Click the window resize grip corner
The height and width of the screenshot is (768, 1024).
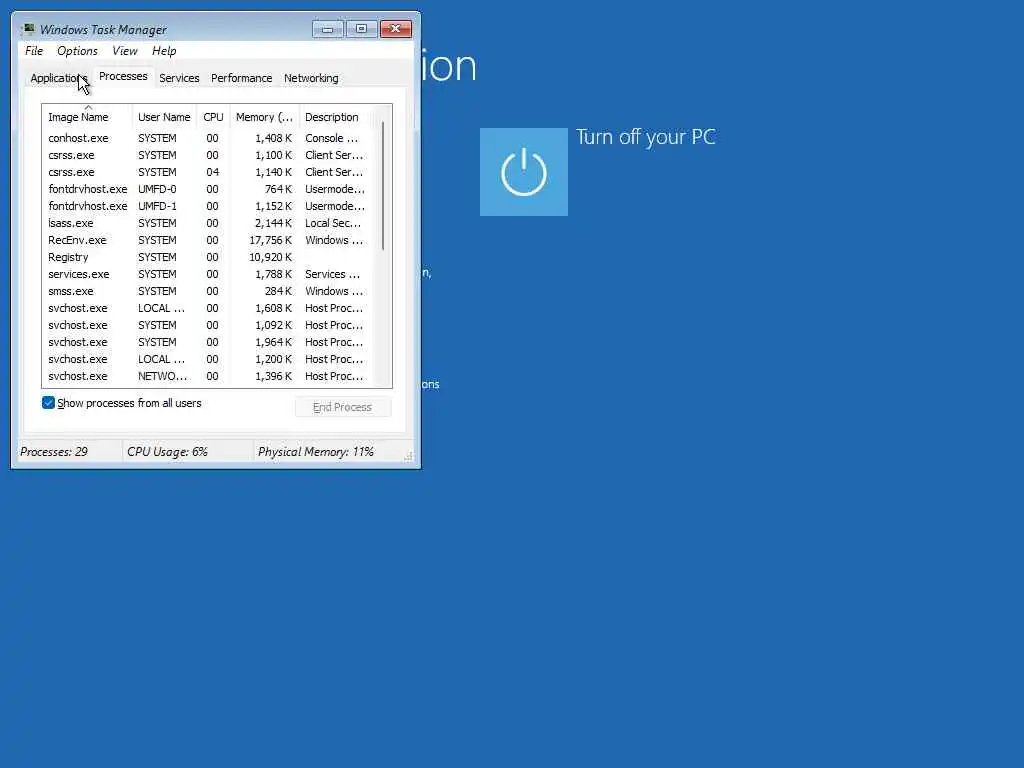tap(408, 456)
